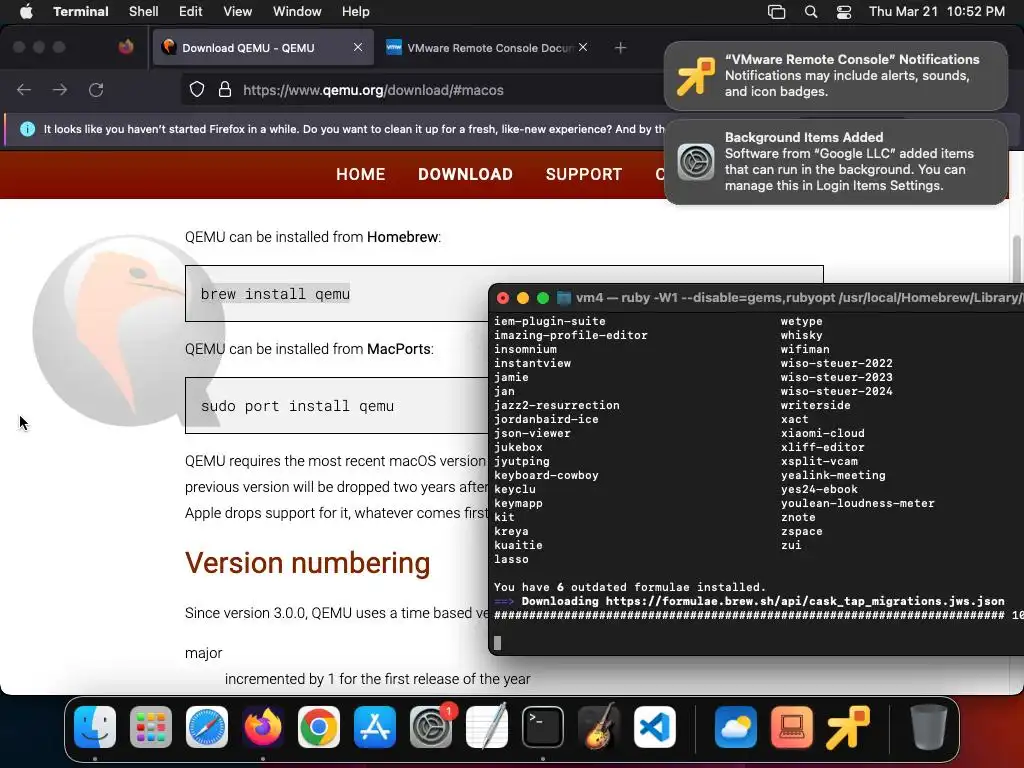Open VMware Remote Console from dock
Image resolution: width=1024 pixels, height=768 pixels.
click(x=848, y=727)
